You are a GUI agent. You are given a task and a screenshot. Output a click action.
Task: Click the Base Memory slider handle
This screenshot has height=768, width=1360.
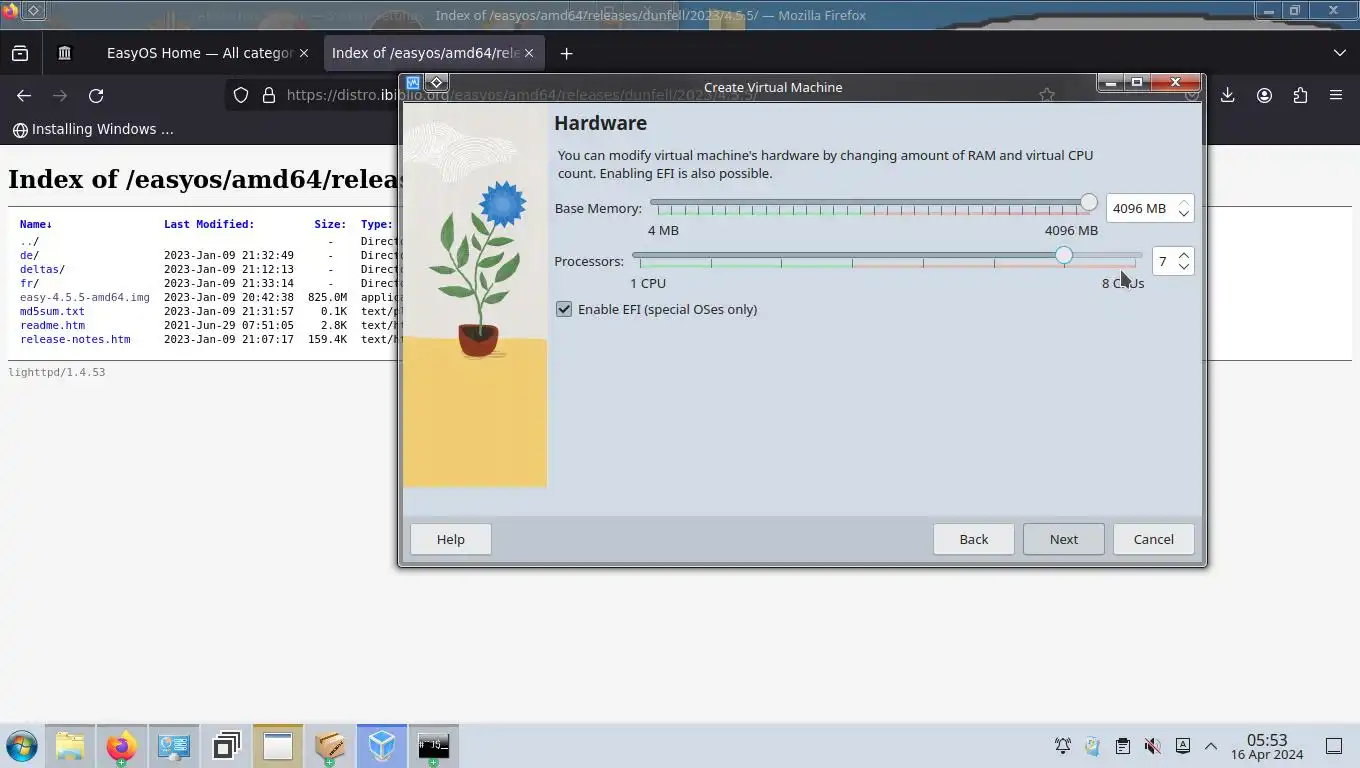click(1088, 202)
